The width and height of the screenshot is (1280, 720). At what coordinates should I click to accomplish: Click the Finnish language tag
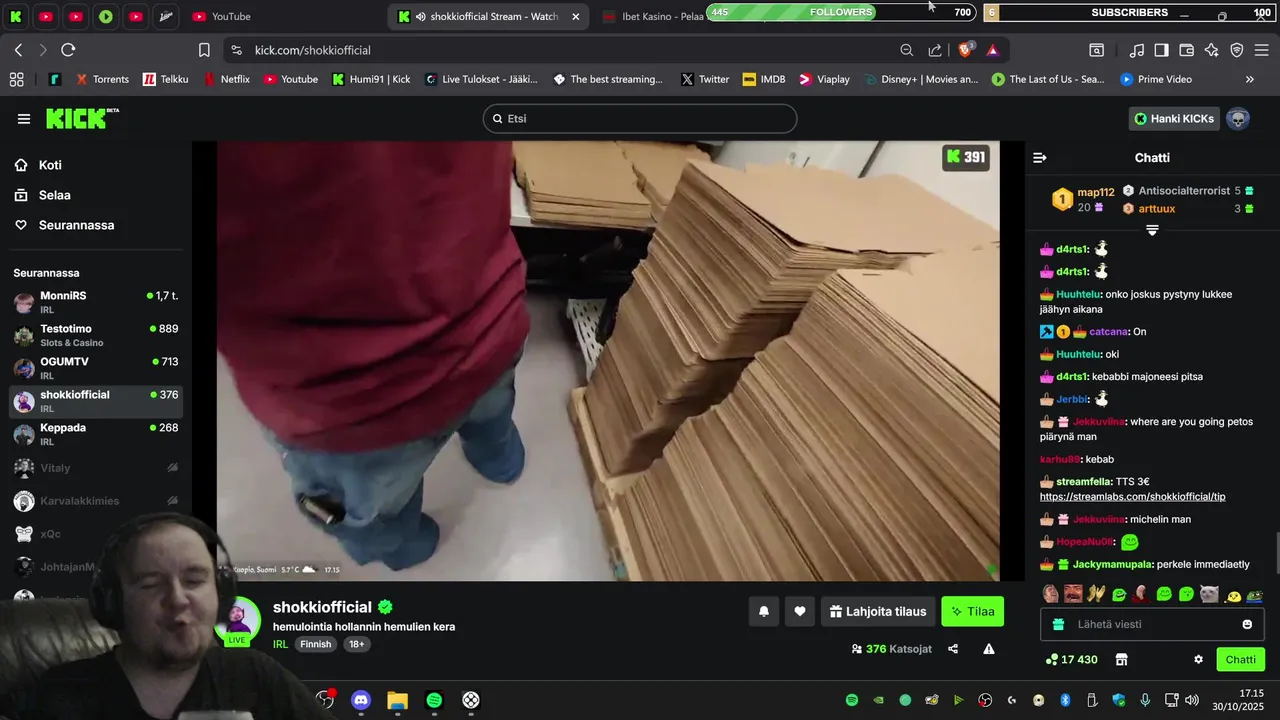tap(316, 644)
